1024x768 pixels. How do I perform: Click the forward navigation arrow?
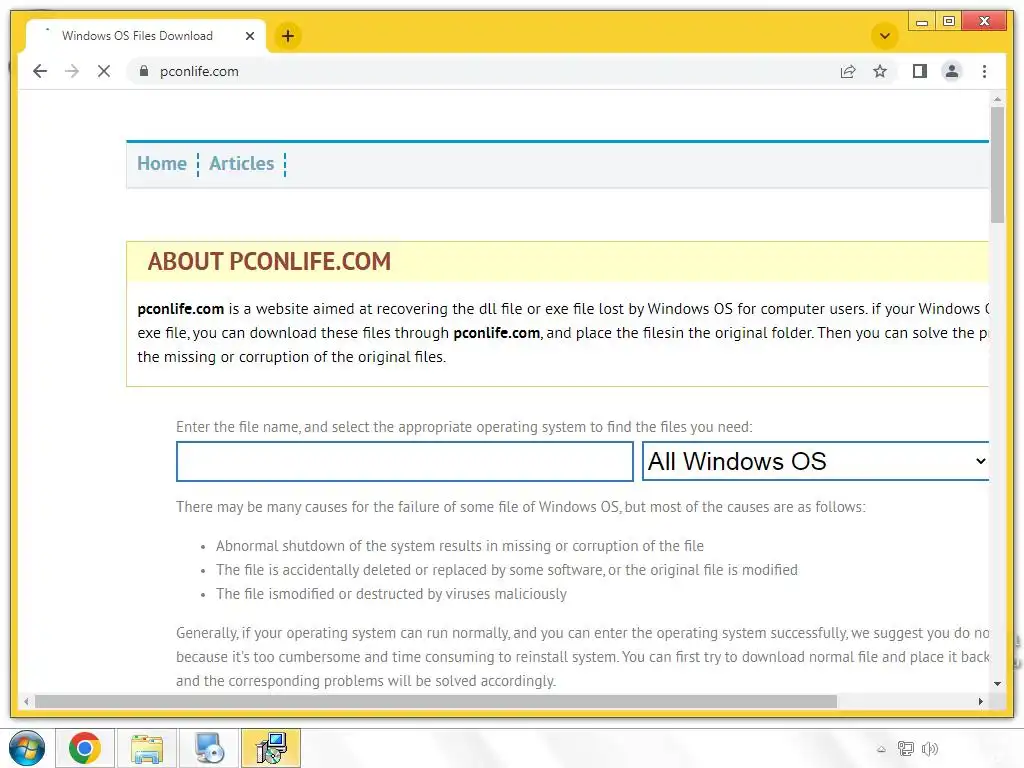click(72, 71)
